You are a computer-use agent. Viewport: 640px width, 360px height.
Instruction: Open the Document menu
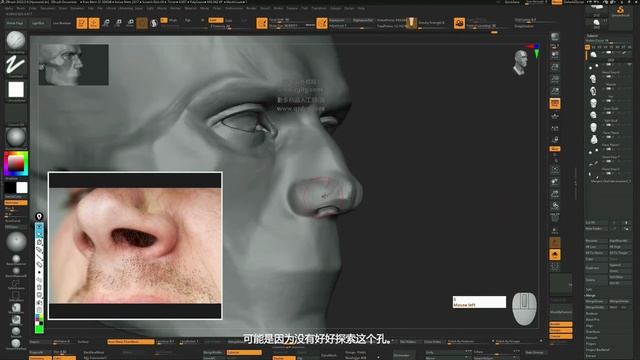point(48,8)
